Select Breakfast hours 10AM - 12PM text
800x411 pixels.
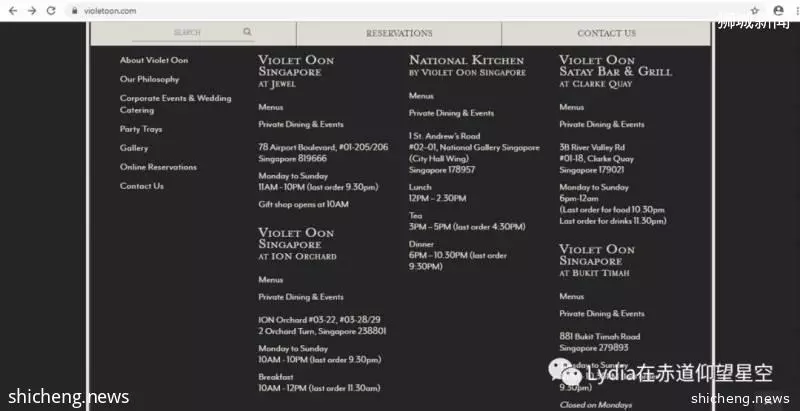point(319,388)
